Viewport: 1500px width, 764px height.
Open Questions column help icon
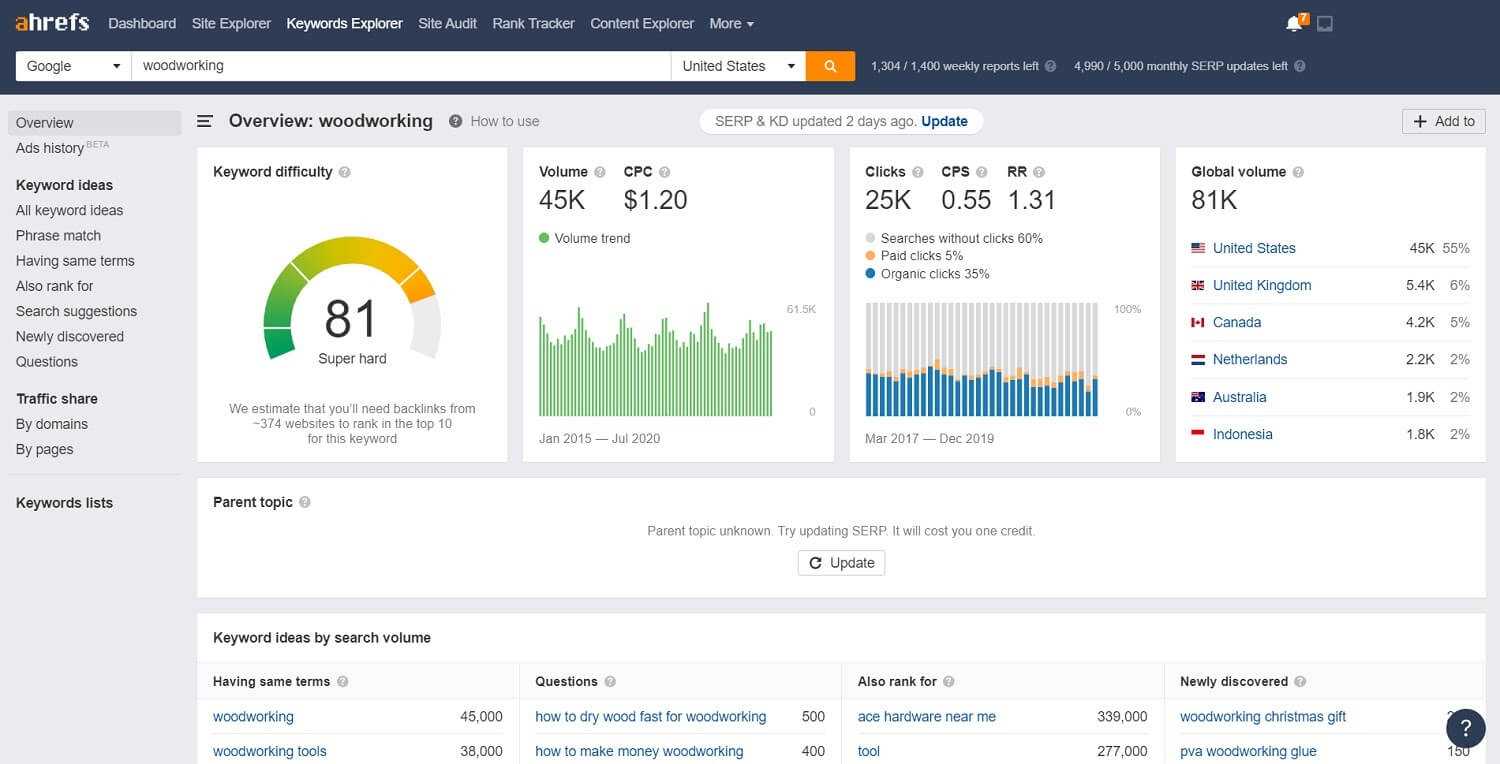[610, 681]
